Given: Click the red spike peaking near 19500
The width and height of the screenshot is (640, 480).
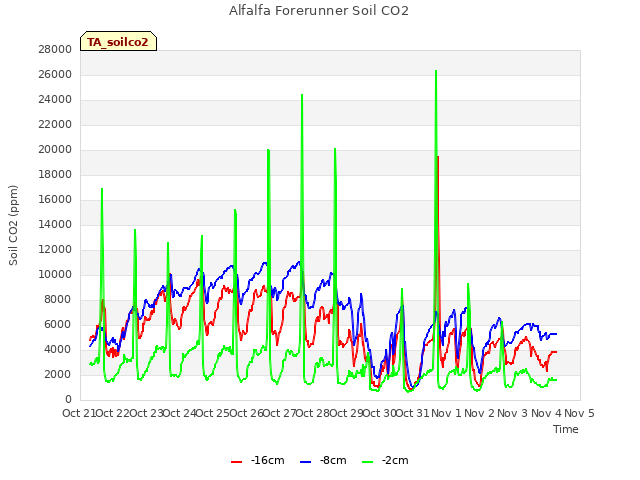Looking at the screenshot, I should coord(438,158).
